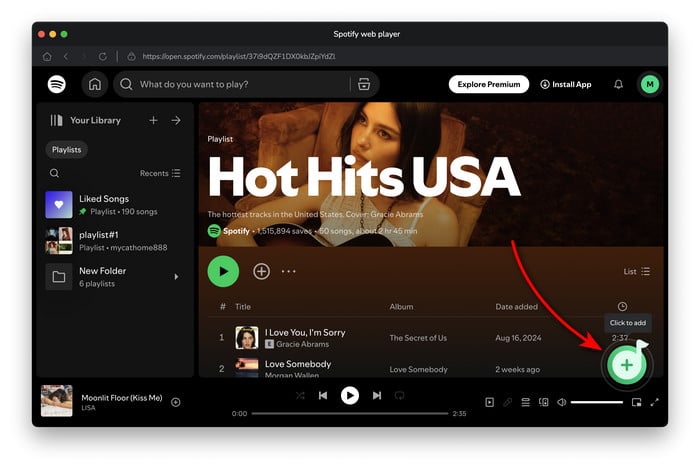This screenshot has height=469, width=700.
Task: Sort by Album column header
Action: point(401,307)
